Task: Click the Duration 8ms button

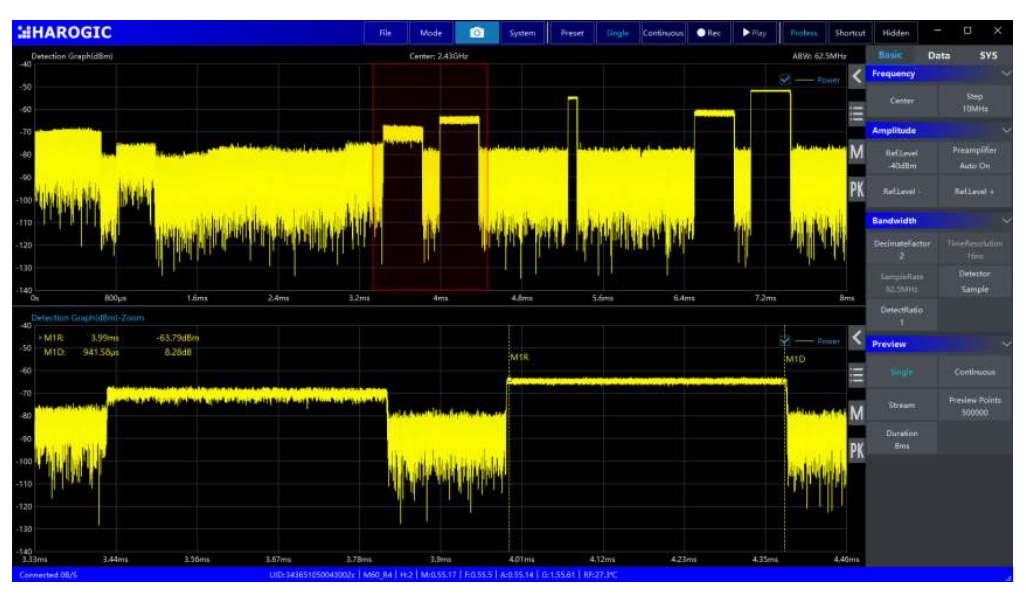Action: [902, 439]
